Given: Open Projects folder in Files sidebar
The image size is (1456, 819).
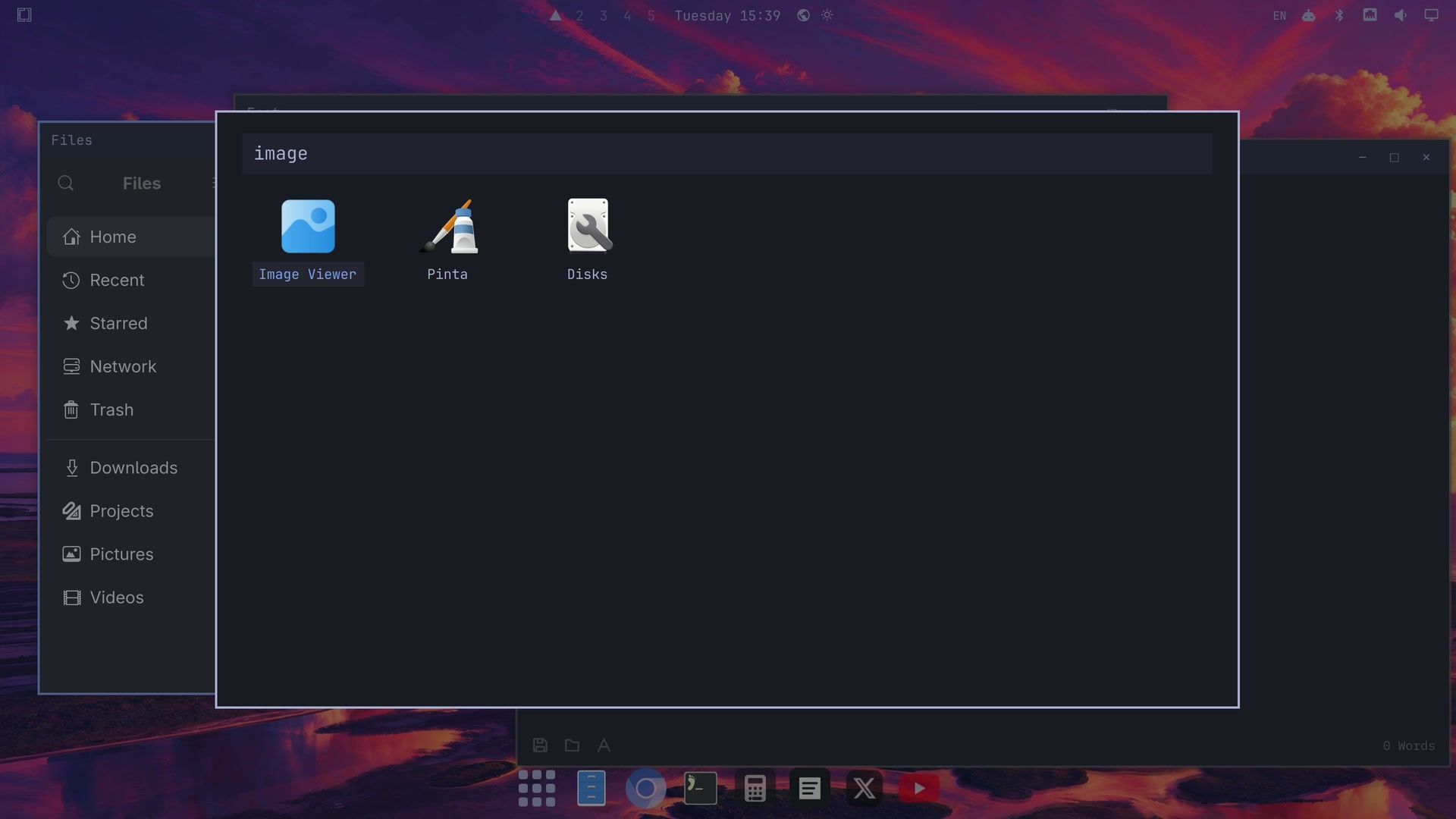Looking at the screenshot, I should [x=130, y=511].
